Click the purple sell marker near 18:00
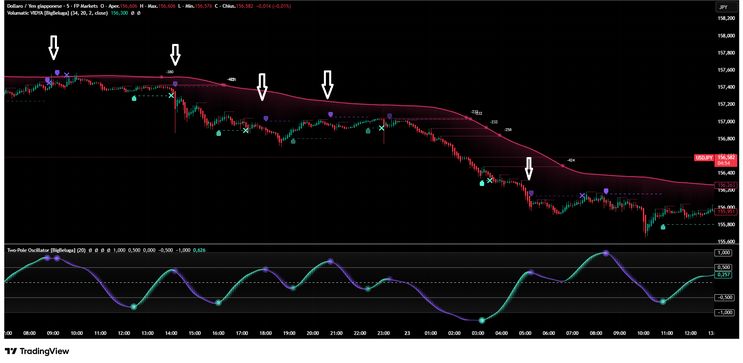 265,118
